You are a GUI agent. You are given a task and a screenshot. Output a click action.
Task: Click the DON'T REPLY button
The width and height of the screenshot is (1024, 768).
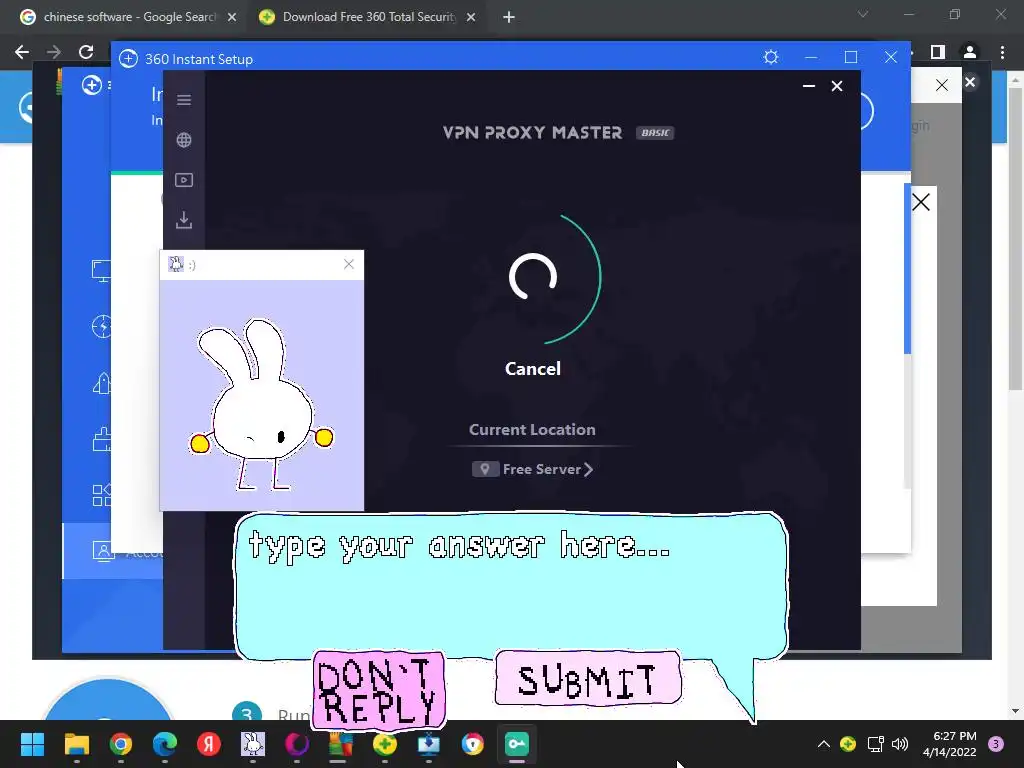pos(379,690)
